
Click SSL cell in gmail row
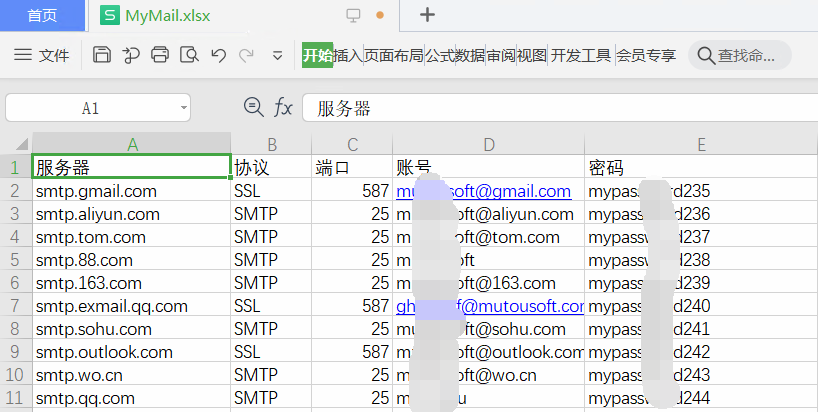(x=271, y=191)
